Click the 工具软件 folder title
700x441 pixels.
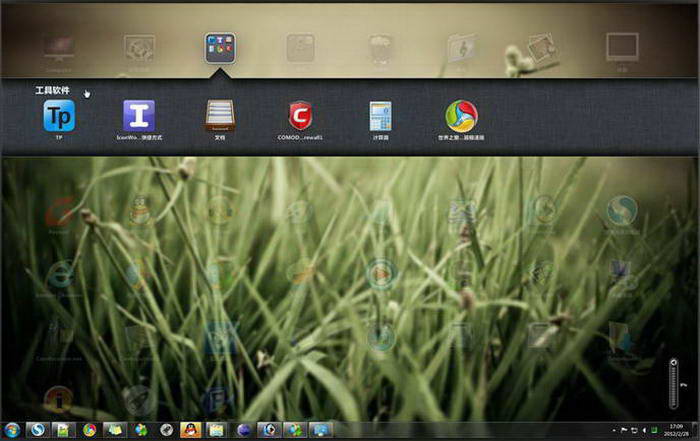[x=53, y=91]
